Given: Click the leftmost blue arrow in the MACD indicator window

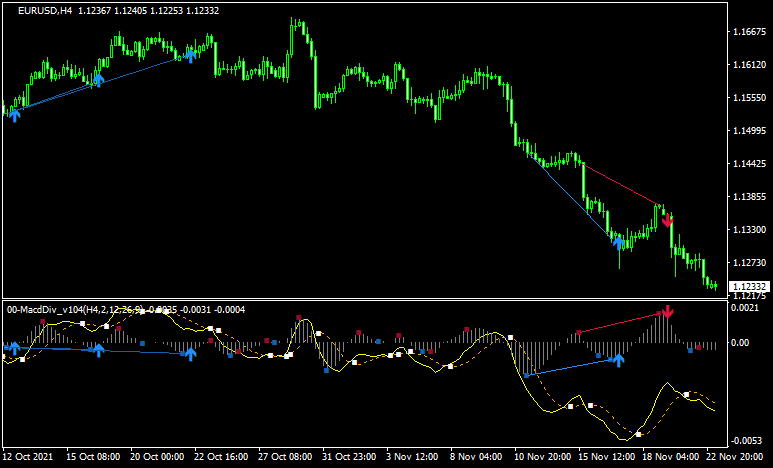Looking at the screenshot, I should (14, 349).
